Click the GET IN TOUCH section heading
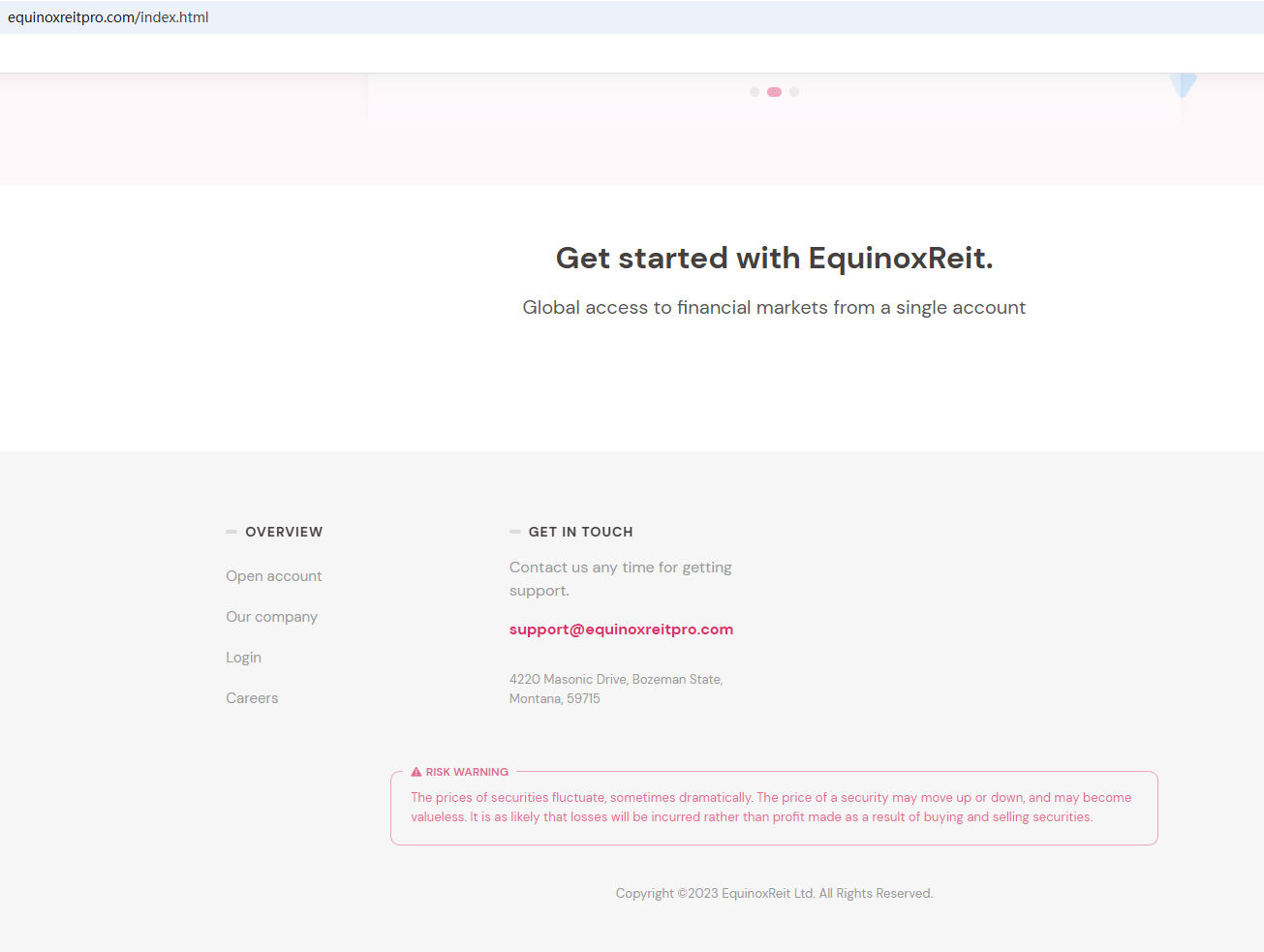 tap(580, 532)
